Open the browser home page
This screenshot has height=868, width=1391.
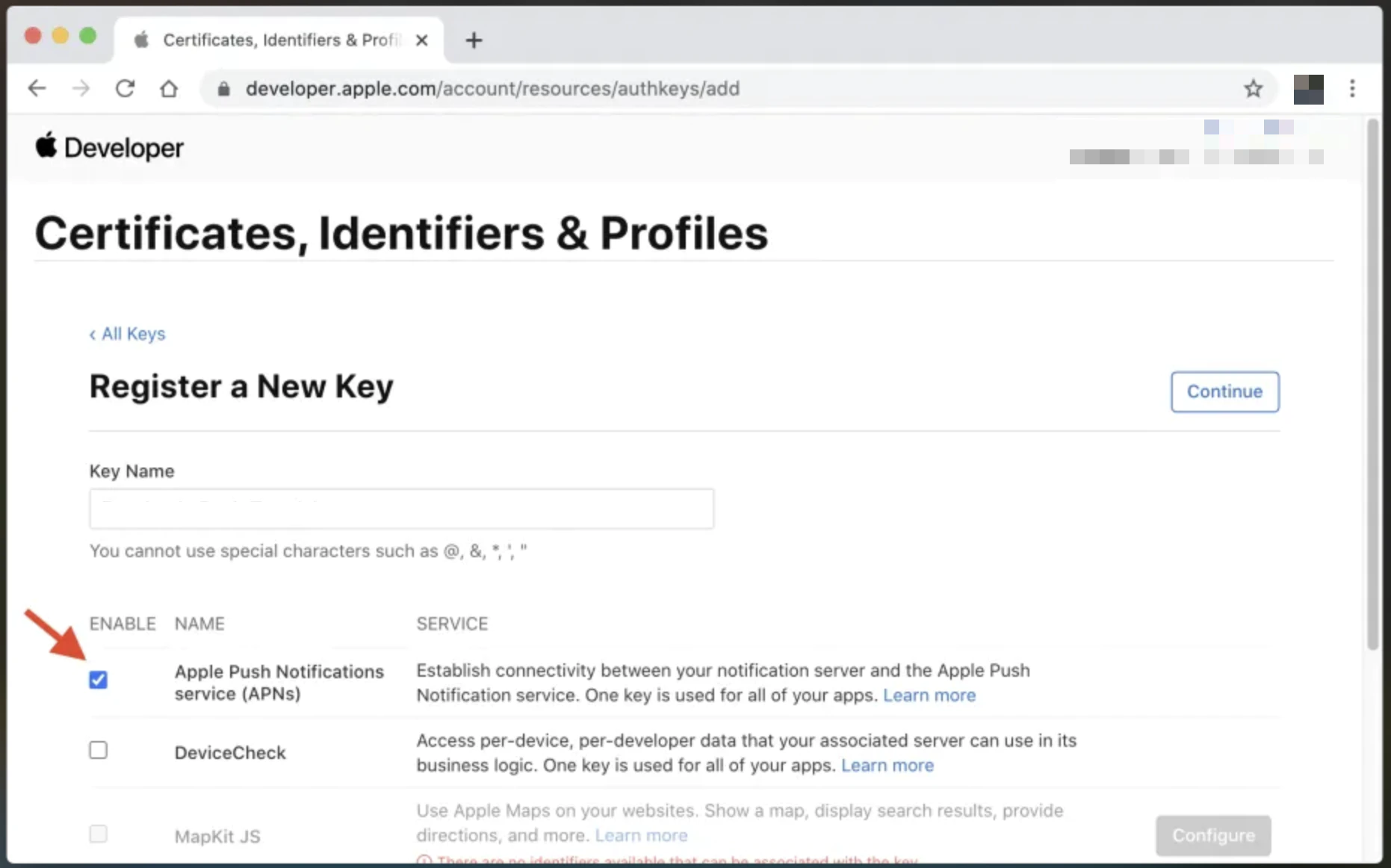(169, 88)
